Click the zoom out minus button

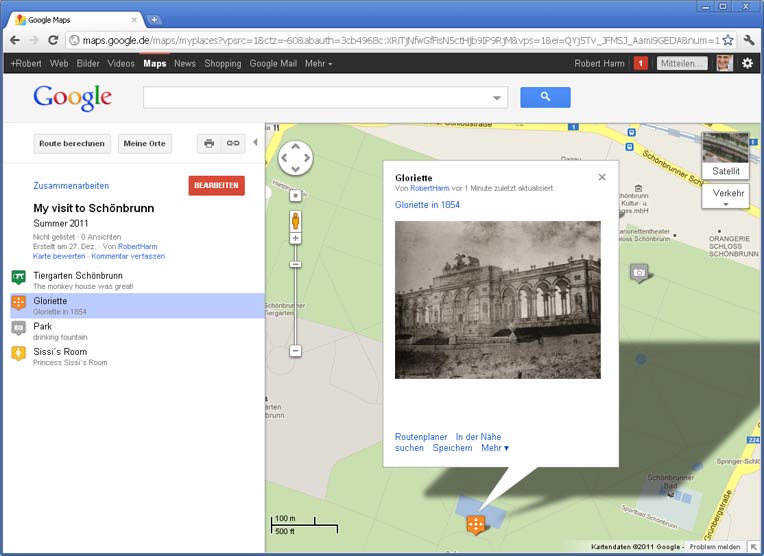coord(295,351)
